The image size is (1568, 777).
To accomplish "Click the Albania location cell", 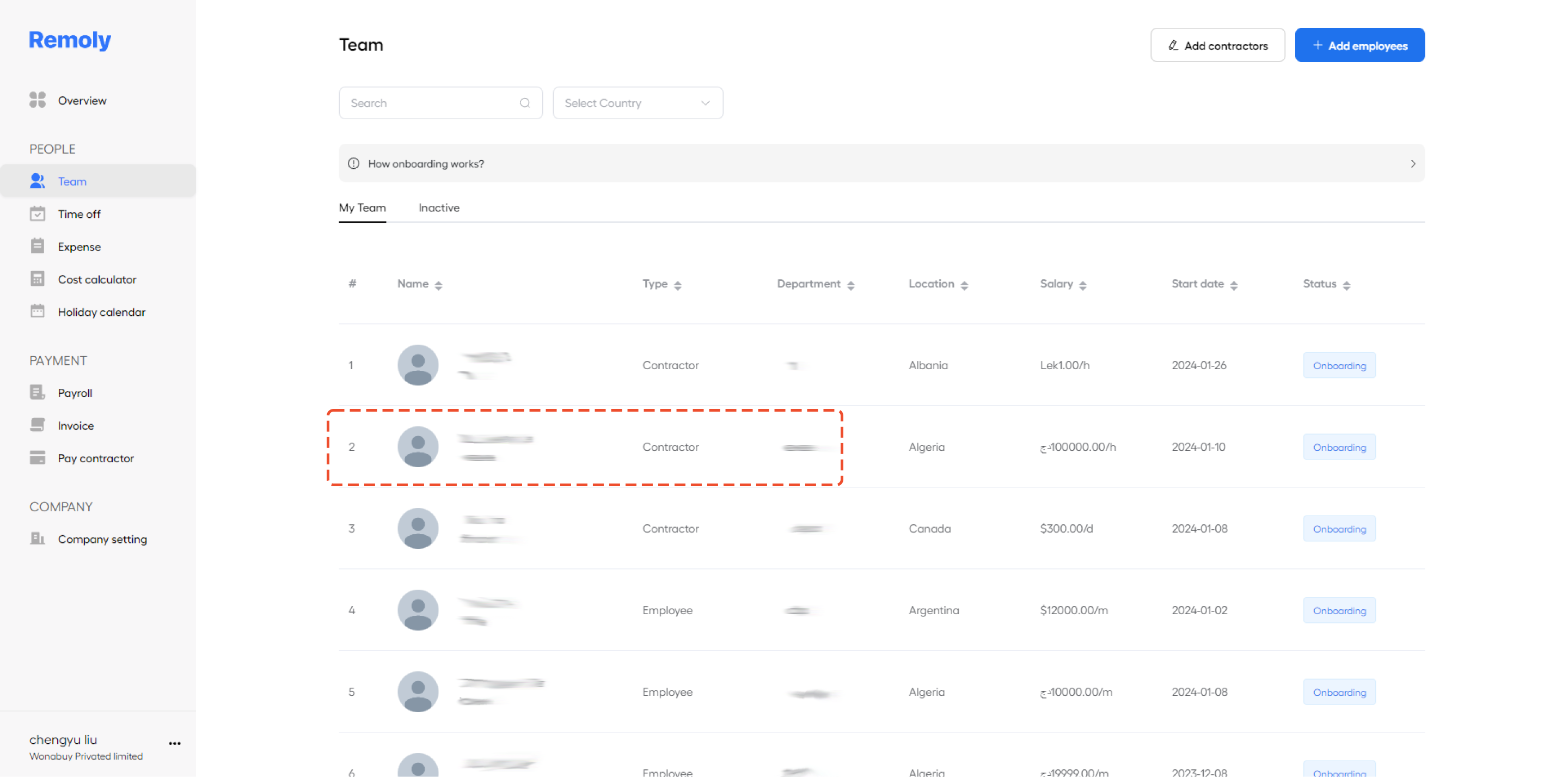I will coord(928,365).
